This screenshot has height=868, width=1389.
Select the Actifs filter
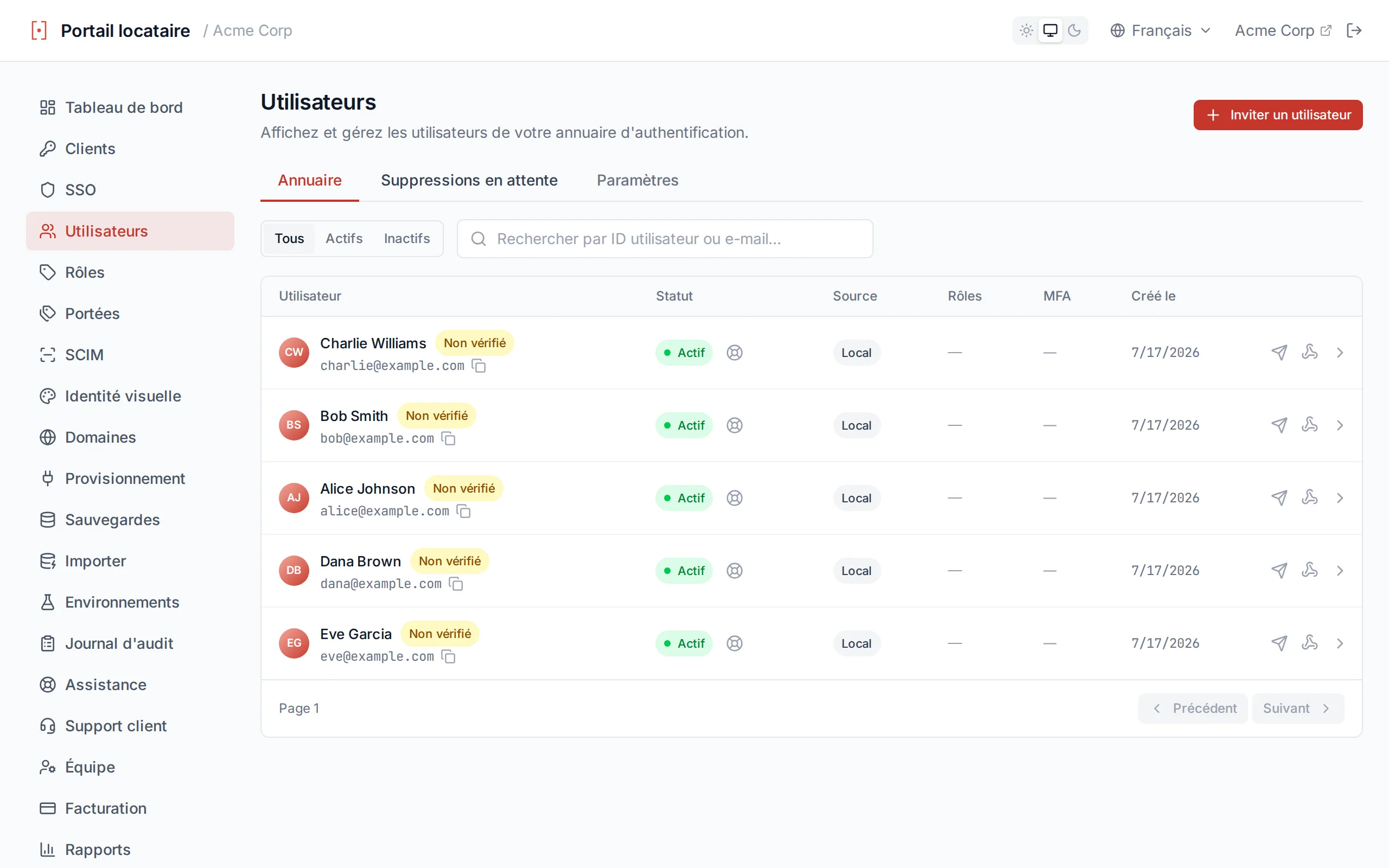pyautogui.click(x=344, y=238)
